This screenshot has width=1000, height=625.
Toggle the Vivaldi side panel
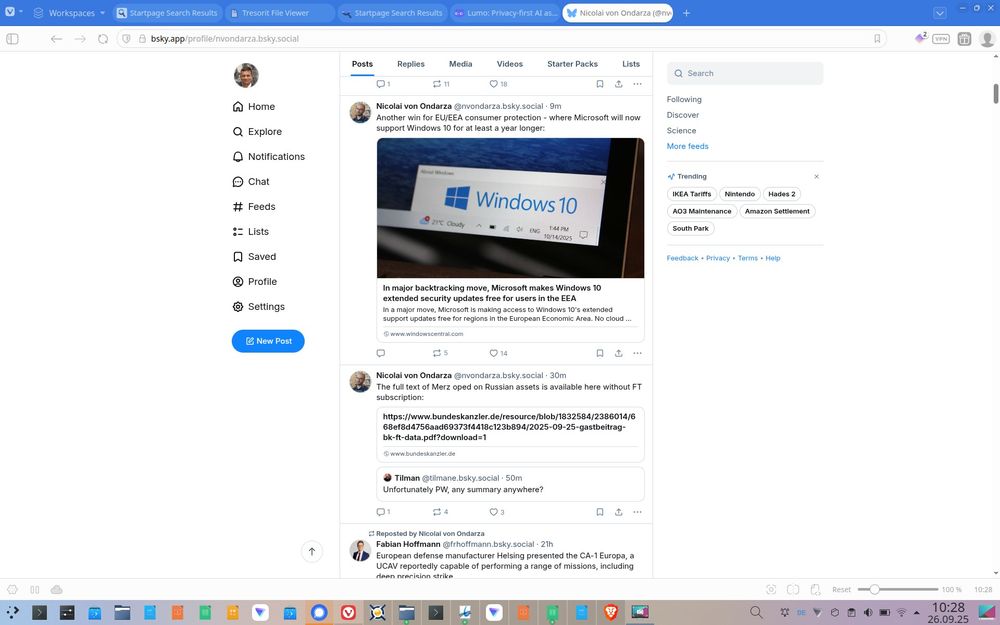click(12, 39)
